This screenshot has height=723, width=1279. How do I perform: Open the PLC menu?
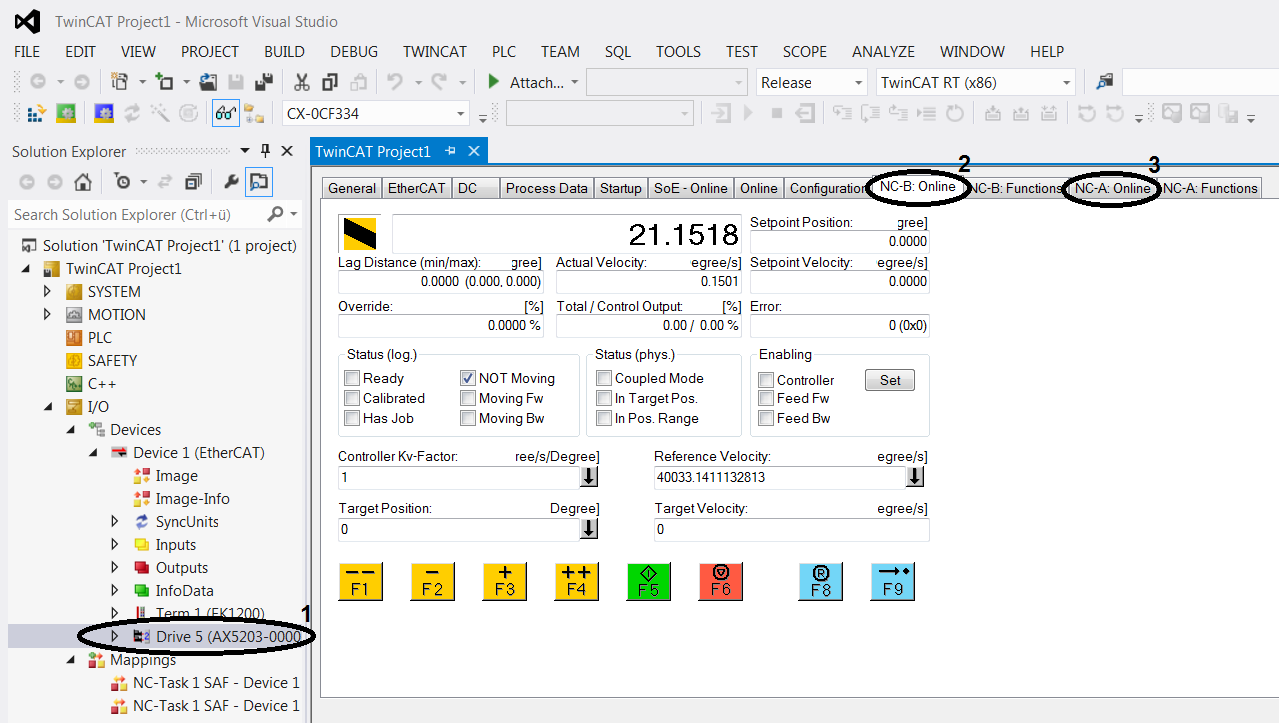click(x=504, y=51)
